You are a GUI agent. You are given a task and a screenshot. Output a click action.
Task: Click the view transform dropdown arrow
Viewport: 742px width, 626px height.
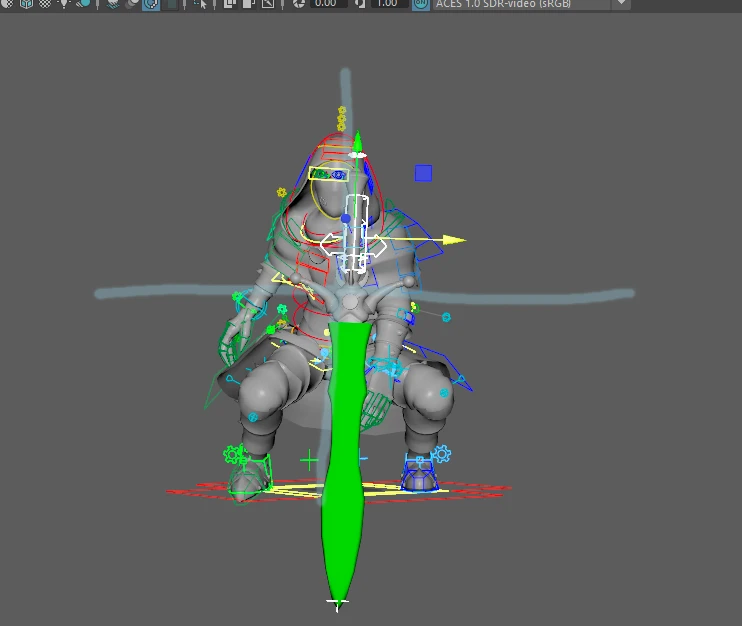tap(621, 3)
